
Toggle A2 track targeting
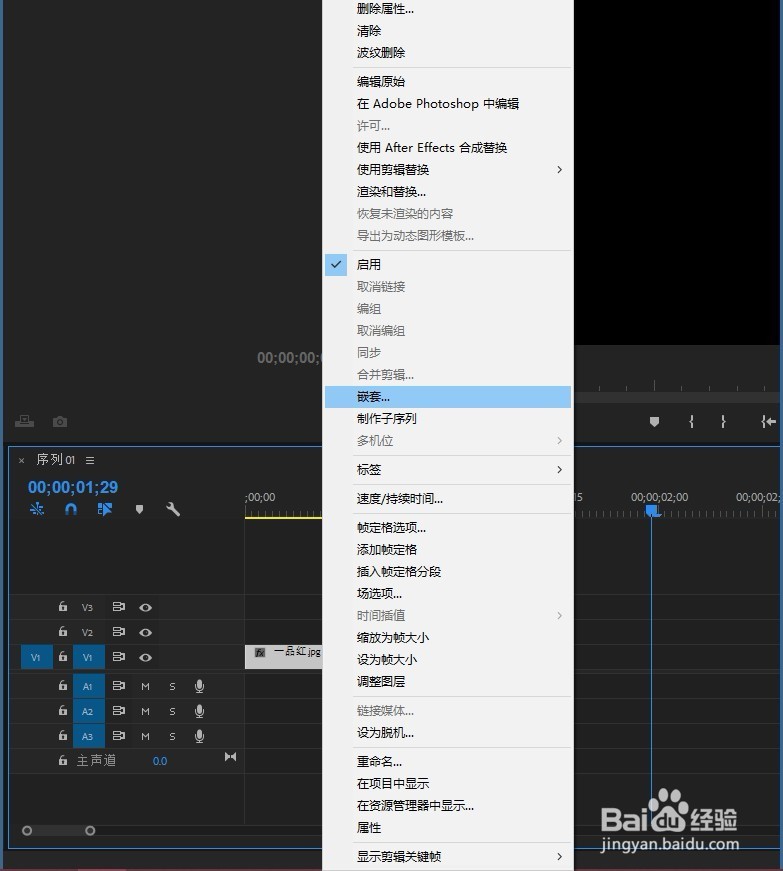pos(88,711)
